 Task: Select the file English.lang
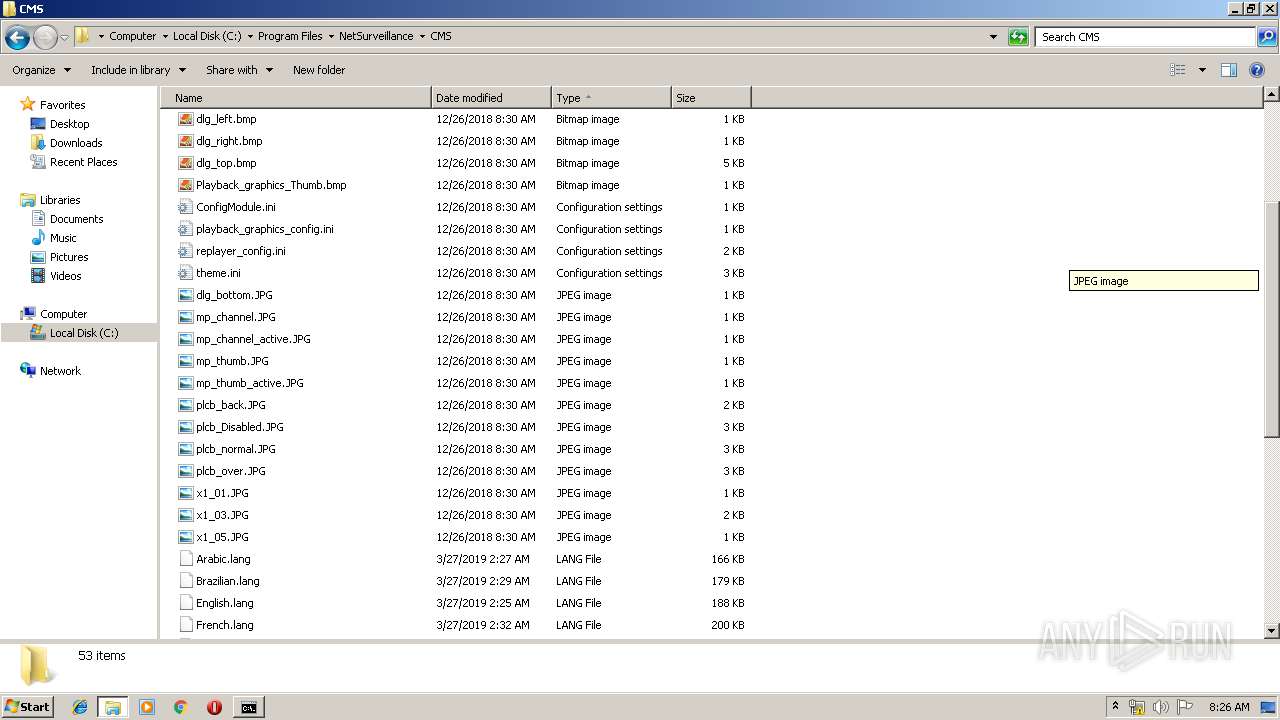(x=225, y=603)
